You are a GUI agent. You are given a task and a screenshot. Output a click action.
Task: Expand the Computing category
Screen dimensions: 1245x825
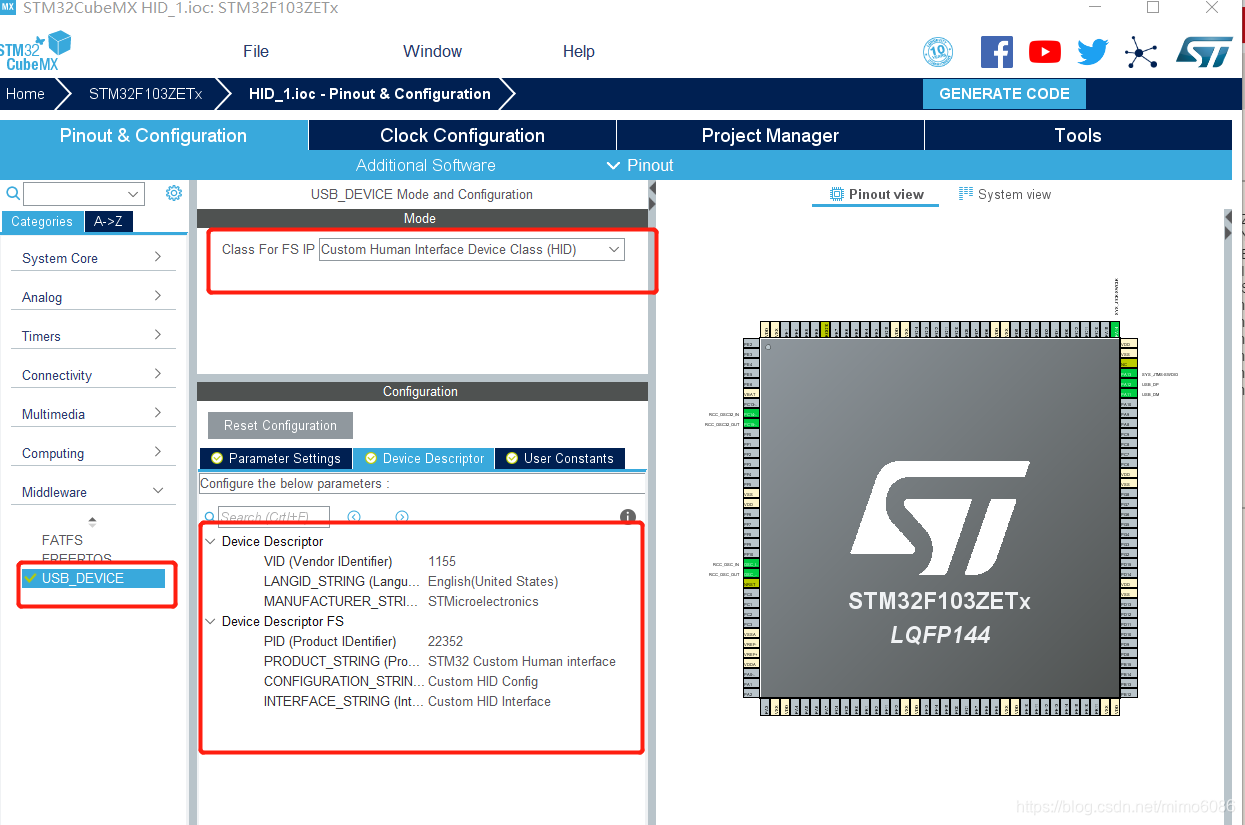click(92, 453)
